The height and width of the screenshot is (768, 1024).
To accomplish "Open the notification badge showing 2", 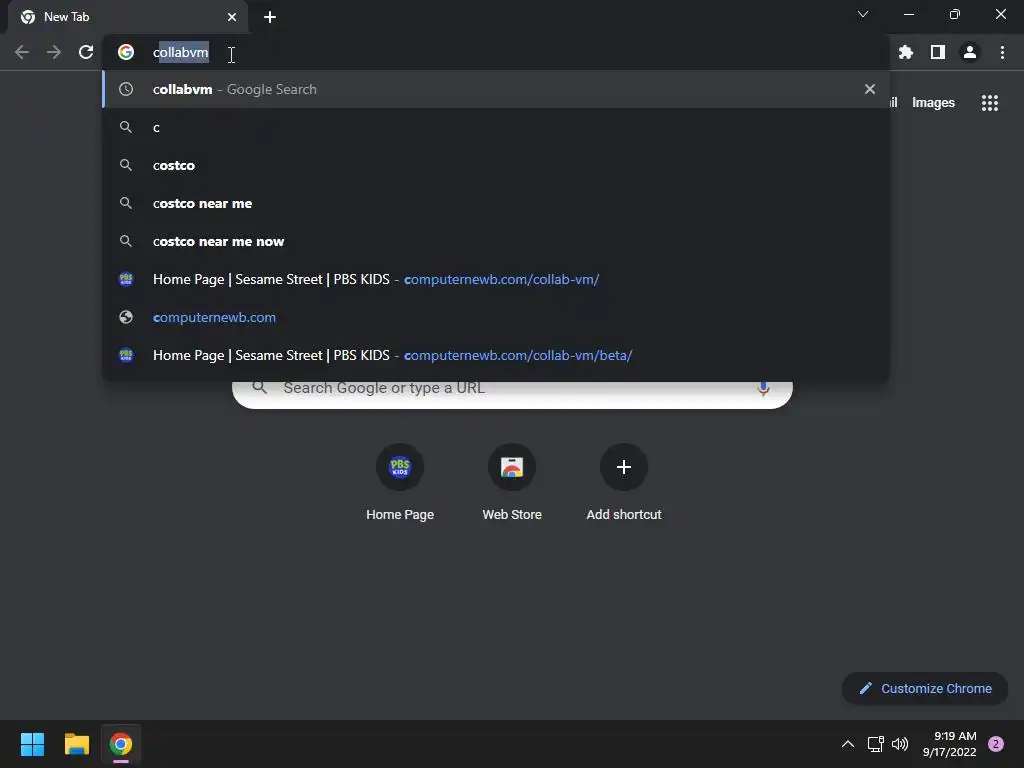I will [x=996, y=744].
